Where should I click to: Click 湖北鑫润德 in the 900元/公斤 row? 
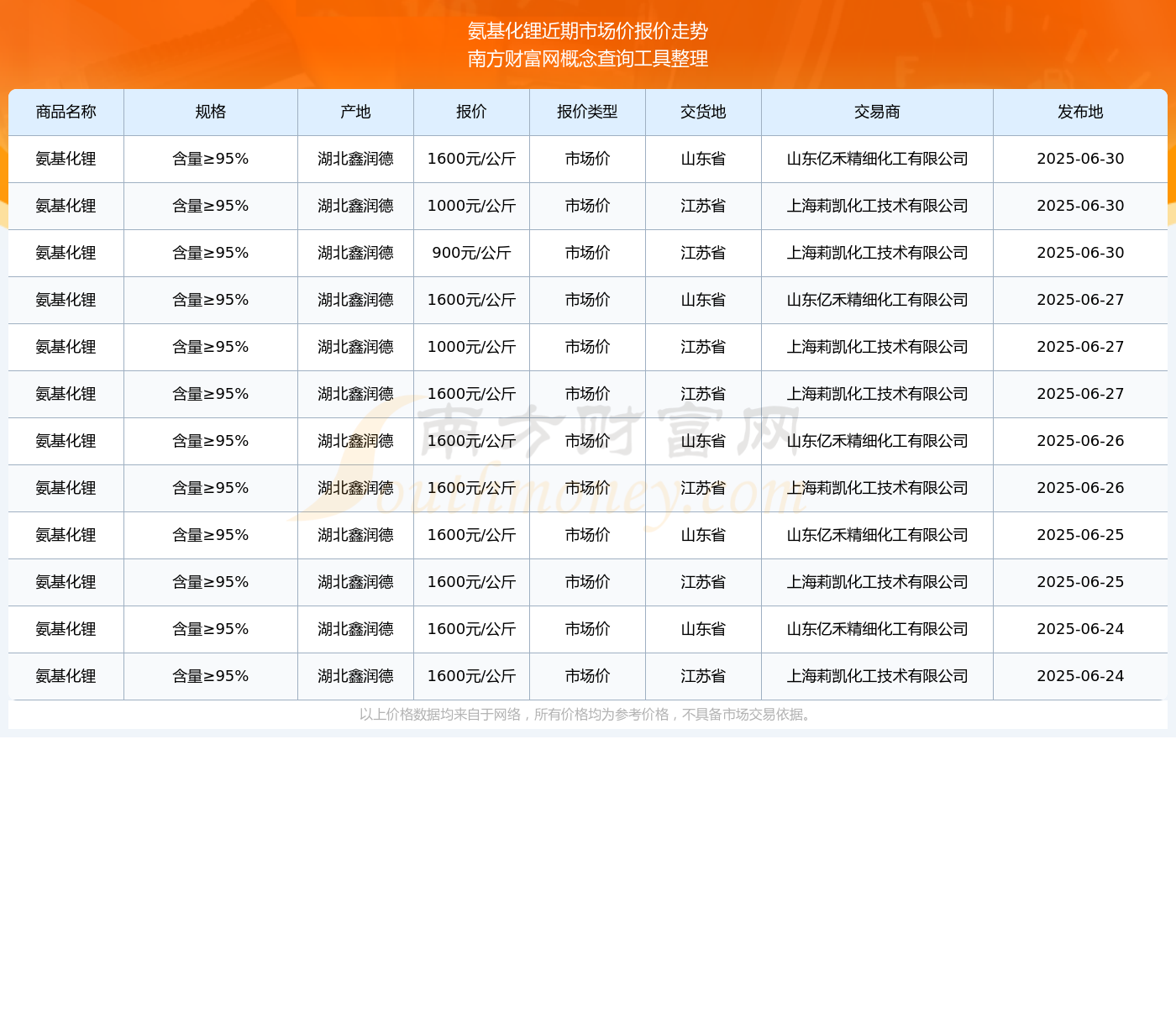pos(355,253)
